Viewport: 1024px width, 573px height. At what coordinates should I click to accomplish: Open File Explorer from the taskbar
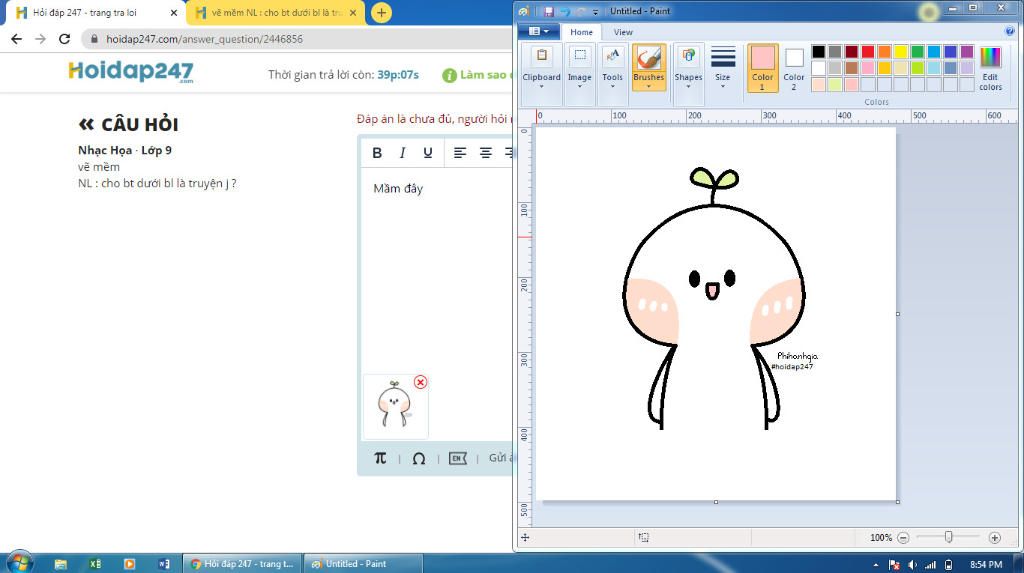click(61, 564)
